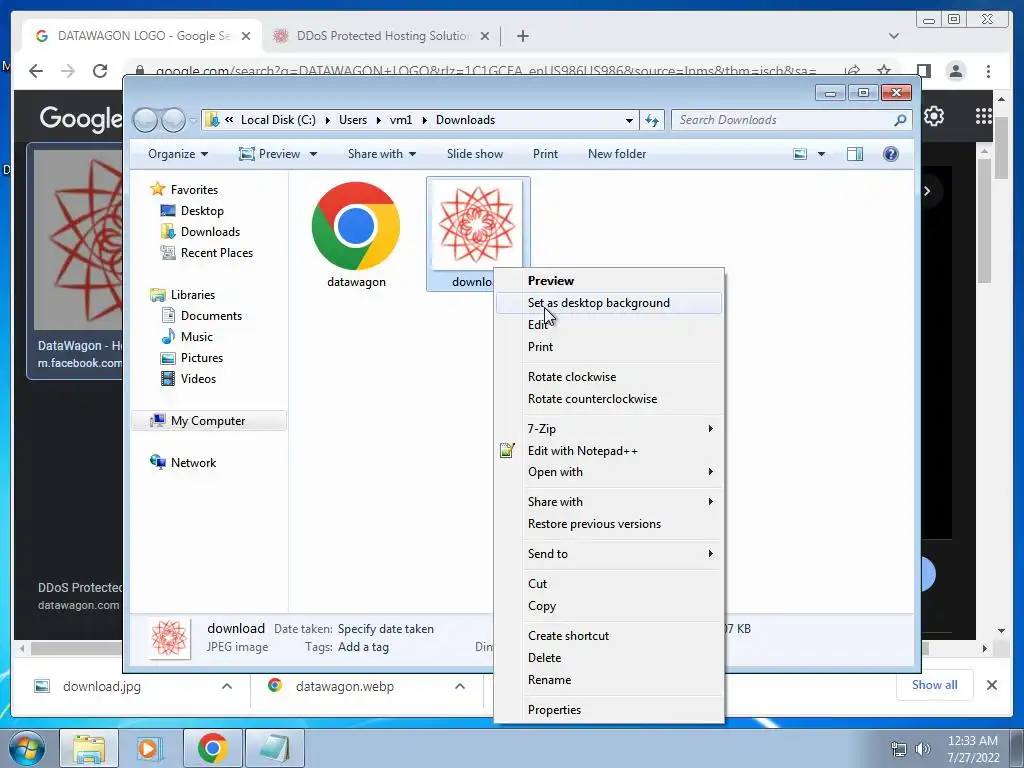
Task: Click Users in the address breadcrumb
Action: click(x=353, y=120)
